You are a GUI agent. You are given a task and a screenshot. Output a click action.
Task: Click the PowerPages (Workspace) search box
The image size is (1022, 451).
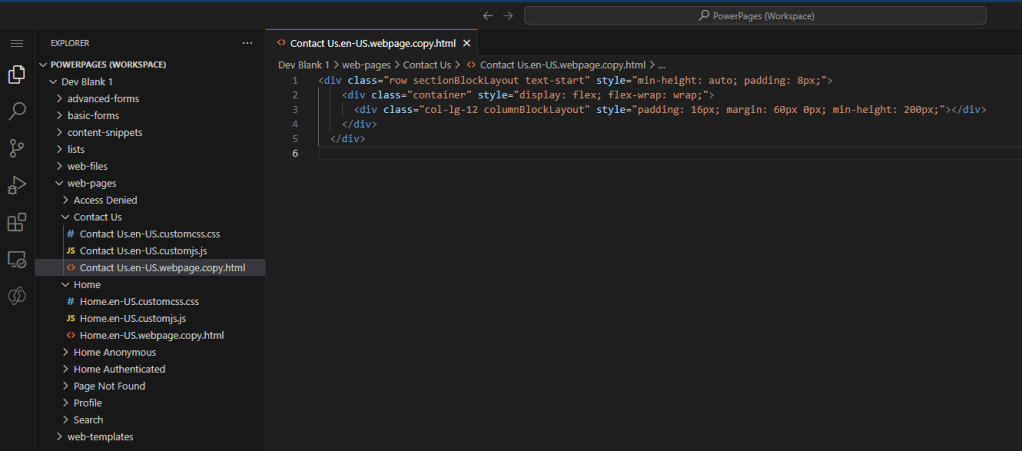(755, 16)
